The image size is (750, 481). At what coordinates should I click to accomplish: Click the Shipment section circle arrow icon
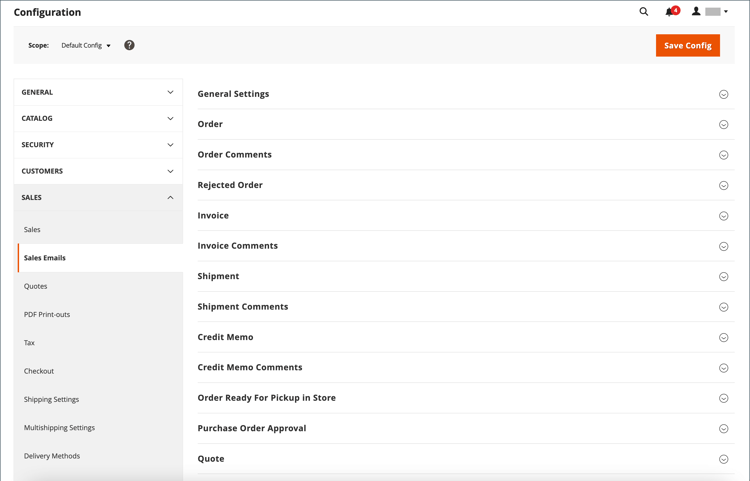pos(723,277)
